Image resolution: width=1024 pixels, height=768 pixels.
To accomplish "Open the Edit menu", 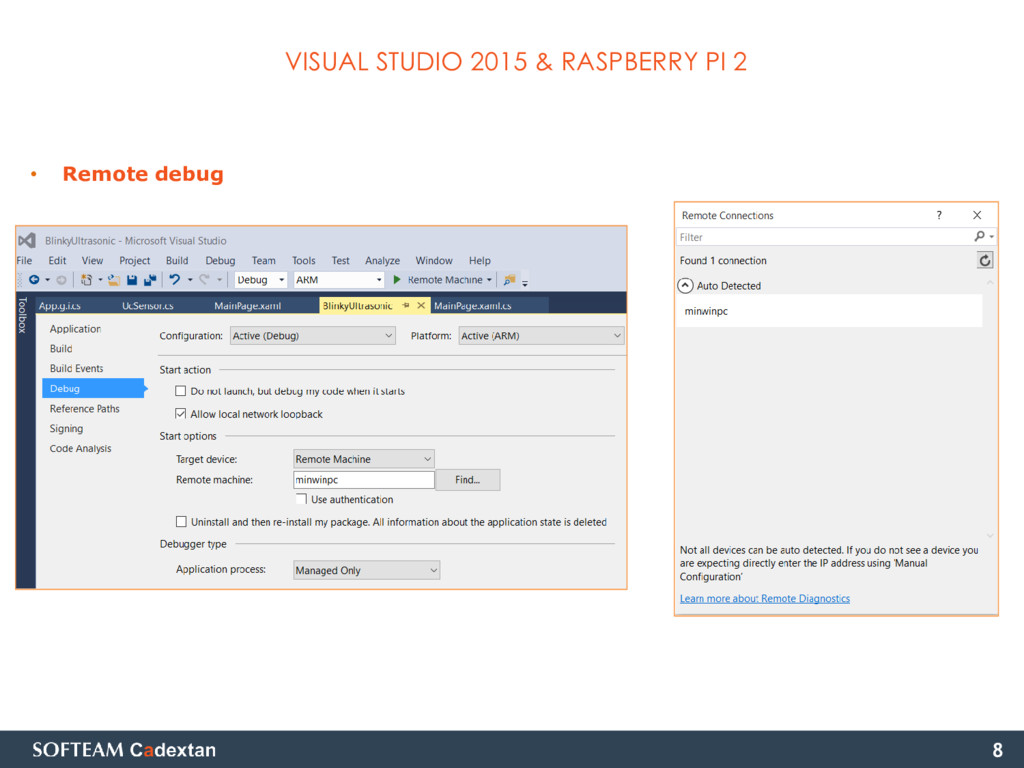I will click(57, 261).
